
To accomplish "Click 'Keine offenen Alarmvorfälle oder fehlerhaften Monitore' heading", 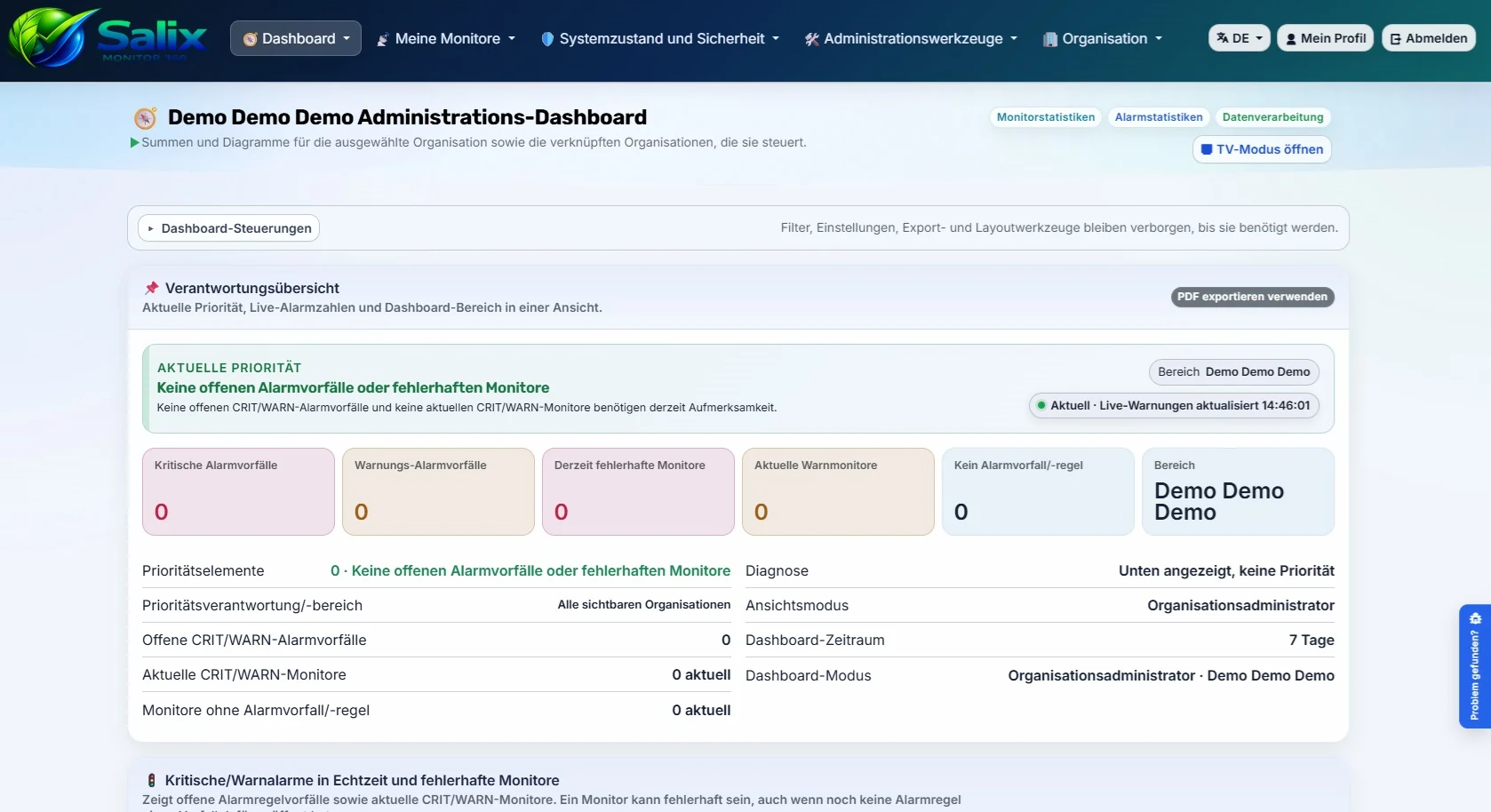I will pyautogui.click(x=353, y=387).
